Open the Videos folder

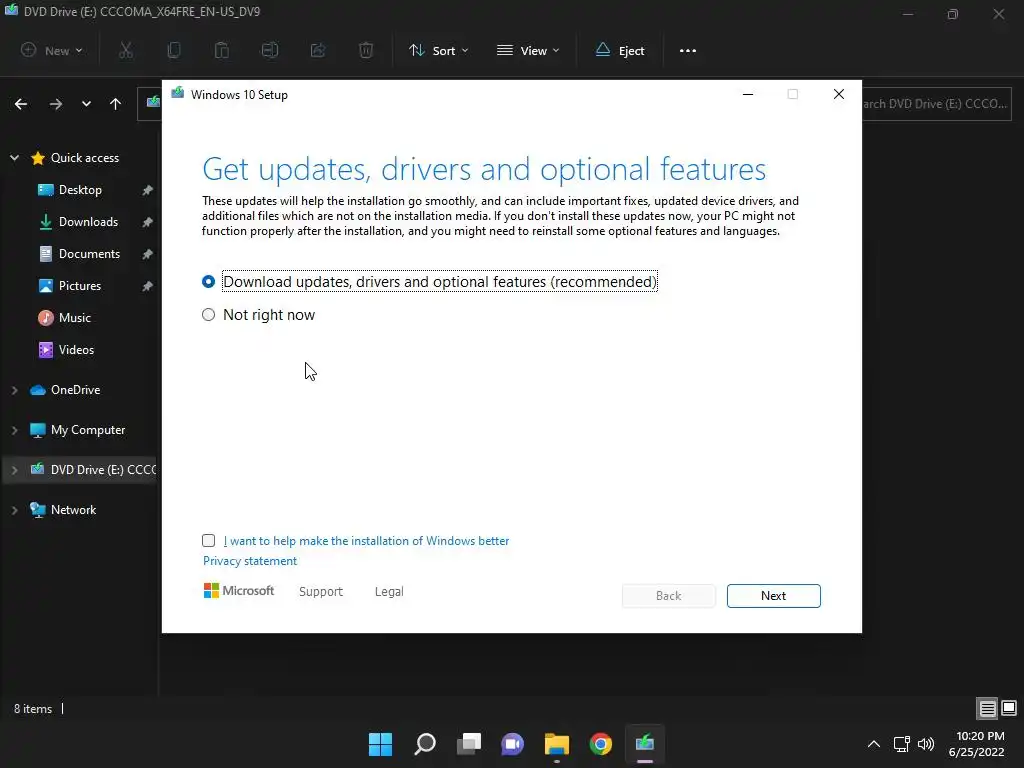tap(76, 350)
